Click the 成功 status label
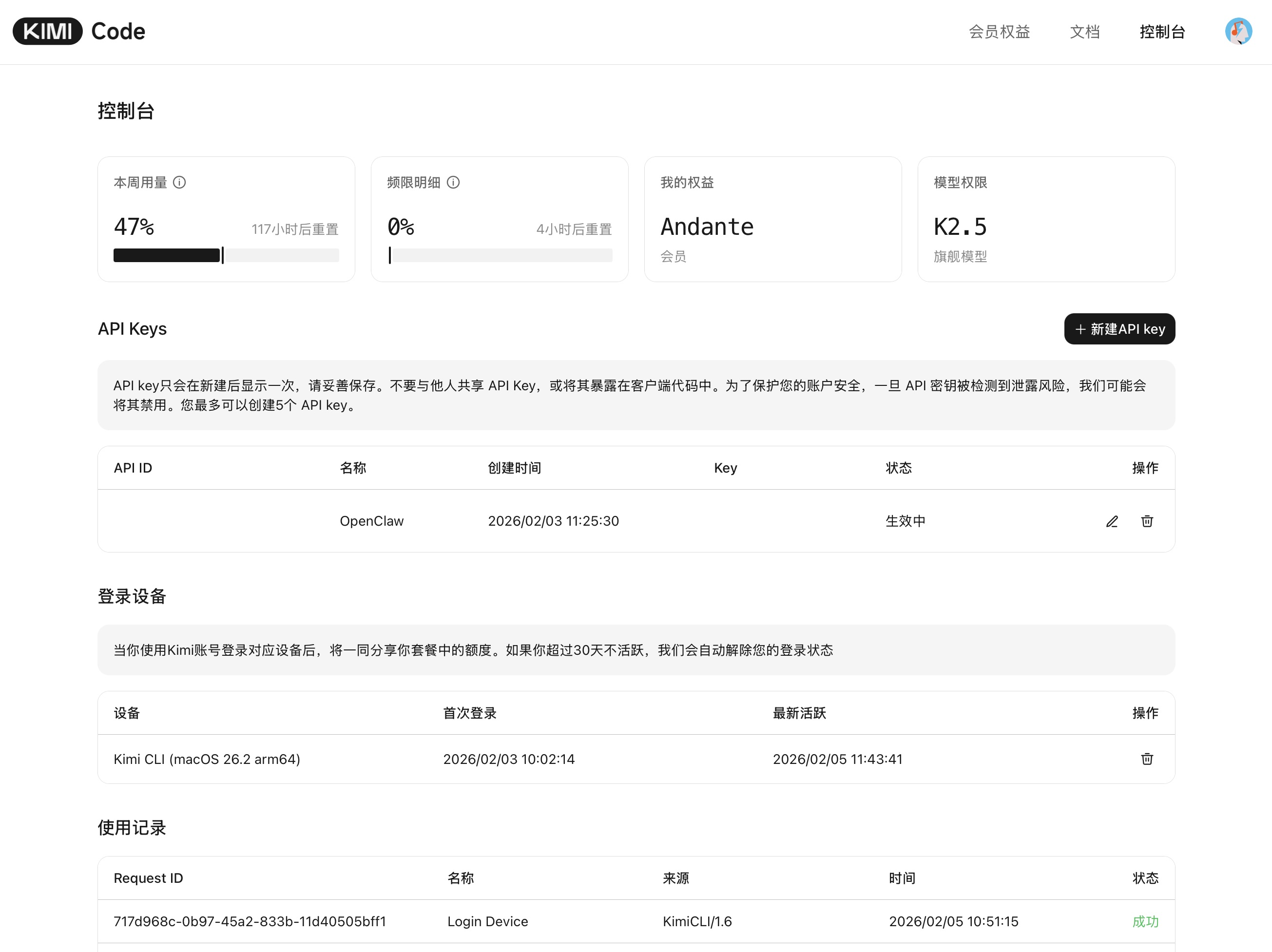Screen dimensions: 1272x952 point(1145,921)
